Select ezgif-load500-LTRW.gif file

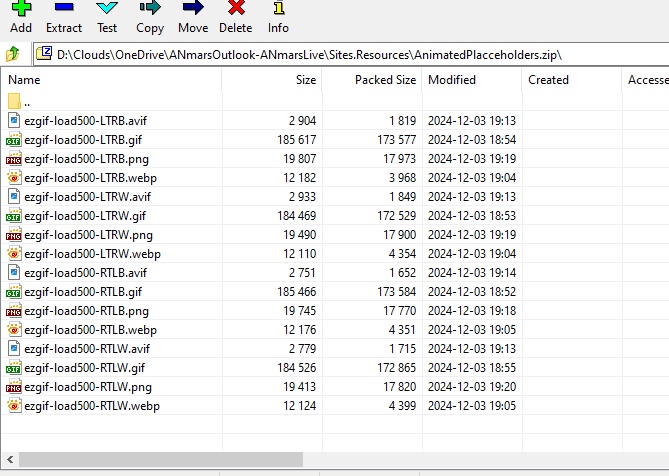click(84, 215)
